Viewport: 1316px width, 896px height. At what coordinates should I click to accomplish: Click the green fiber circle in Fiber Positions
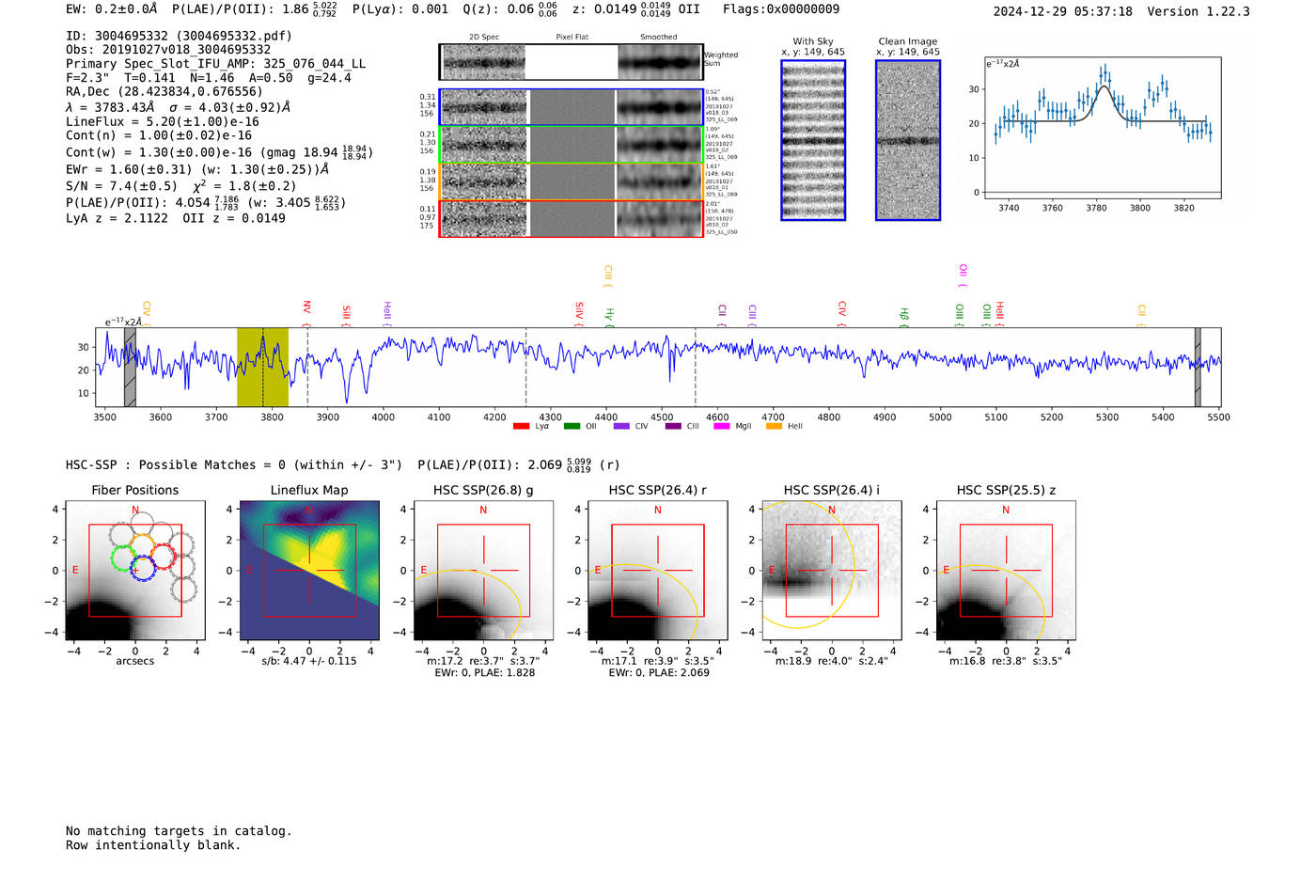124,558
